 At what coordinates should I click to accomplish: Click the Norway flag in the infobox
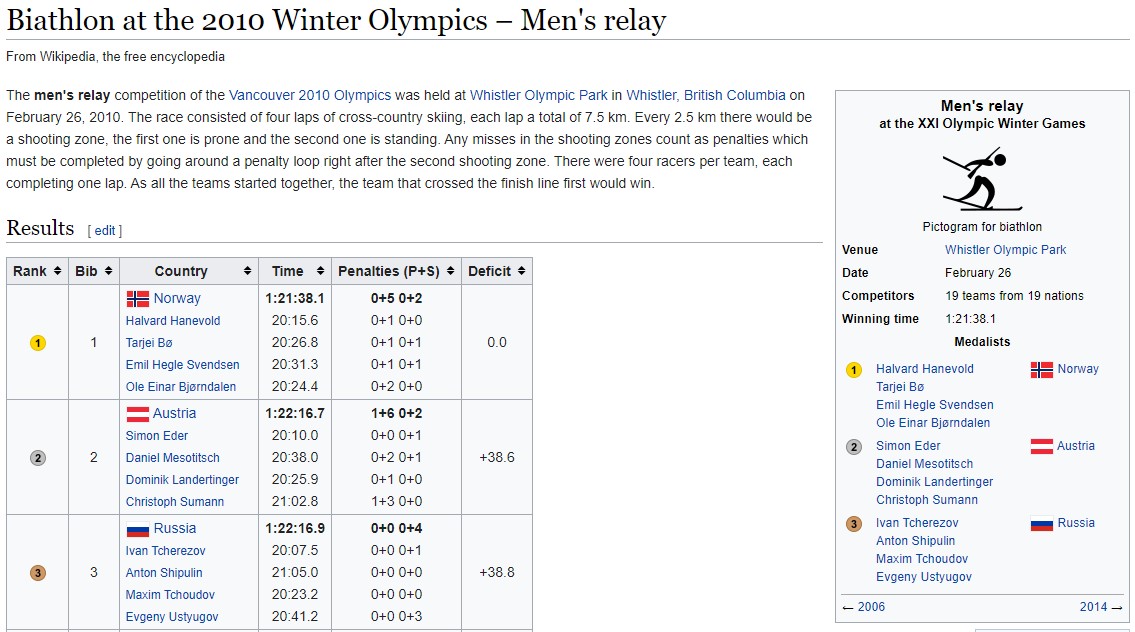(1041, 369)
